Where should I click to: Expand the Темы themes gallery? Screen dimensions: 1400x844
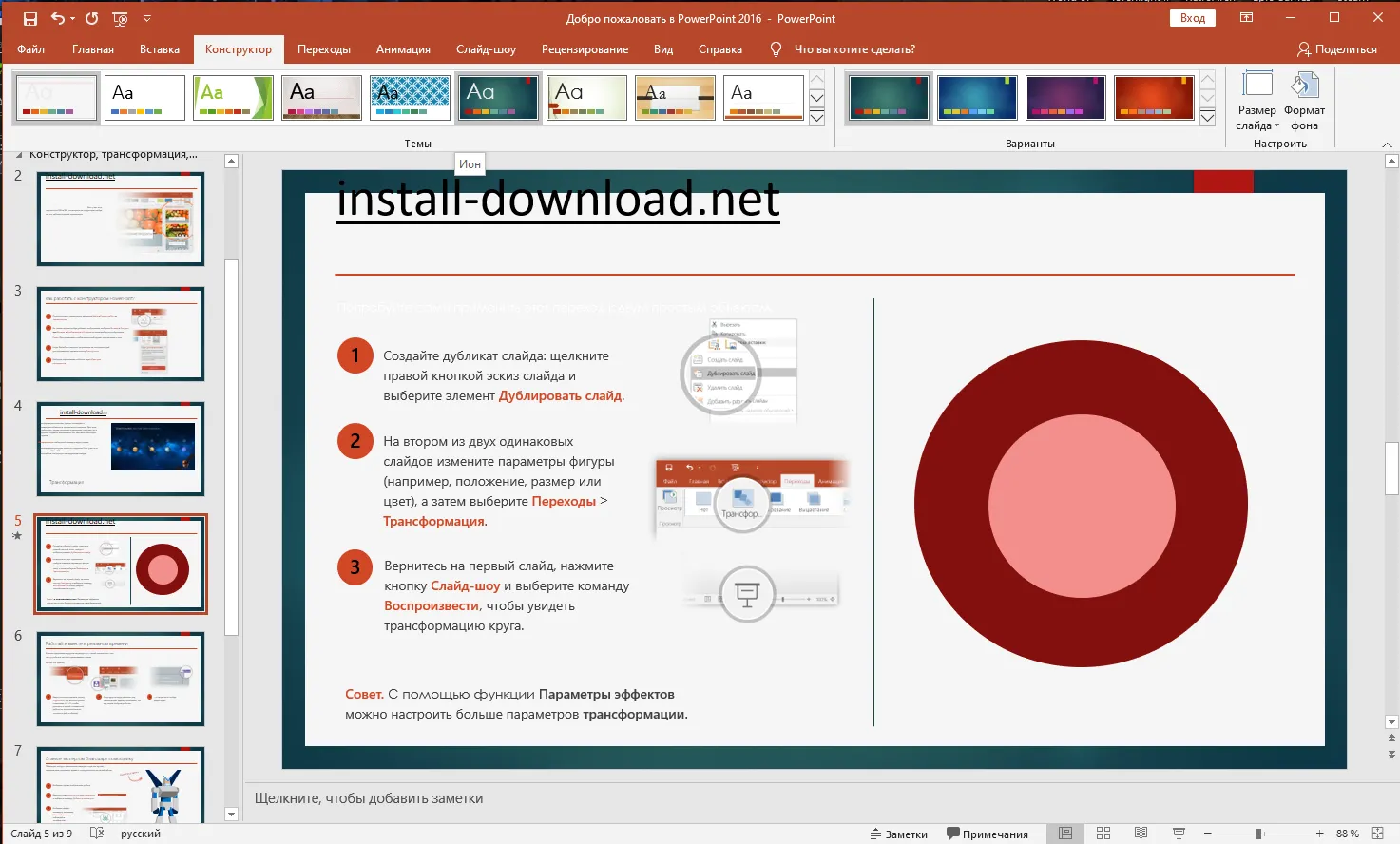point(816,118)
